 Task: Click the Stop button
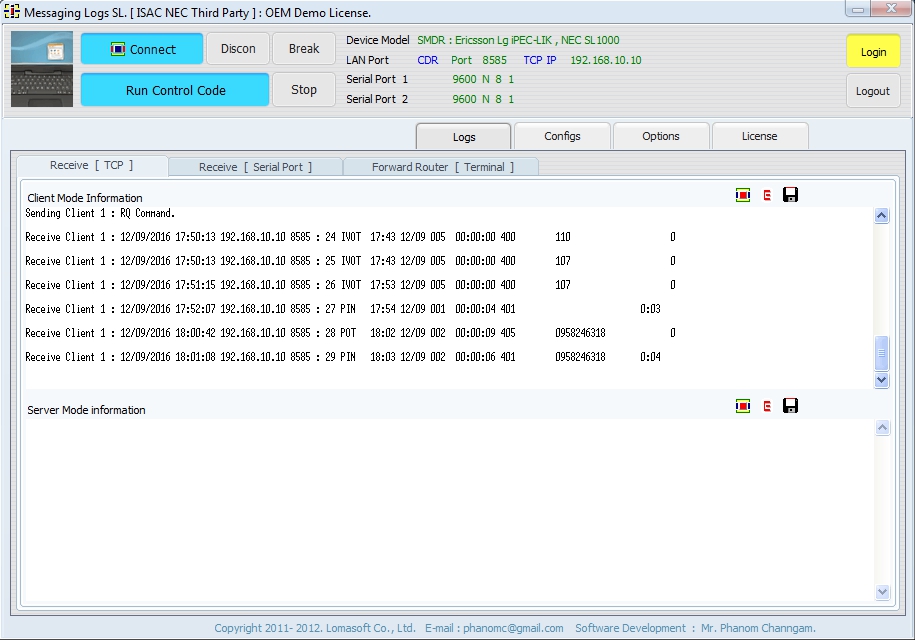[304, 90]
